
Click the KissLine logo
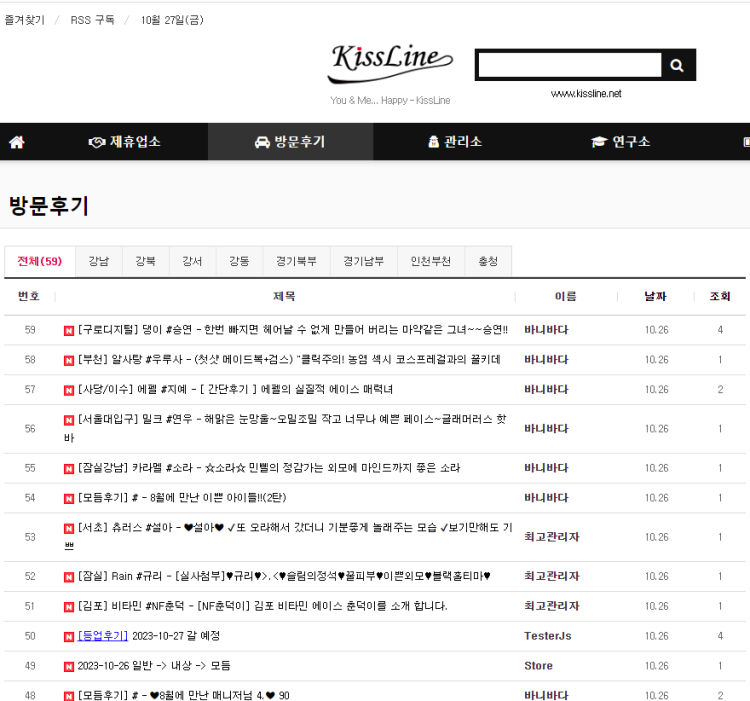(390, 65)
